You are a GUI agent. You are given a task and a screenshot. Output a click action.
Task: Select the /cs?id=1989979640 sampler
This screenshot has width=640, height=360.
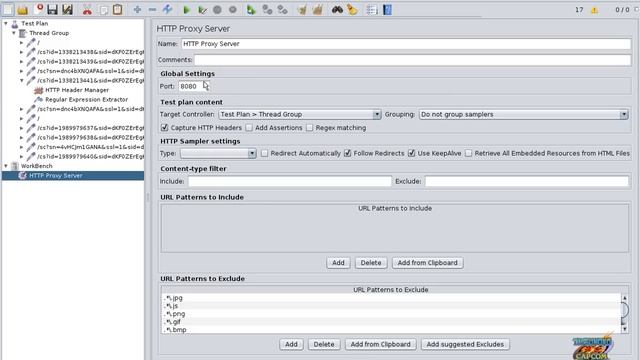click(x=90, y=156)
